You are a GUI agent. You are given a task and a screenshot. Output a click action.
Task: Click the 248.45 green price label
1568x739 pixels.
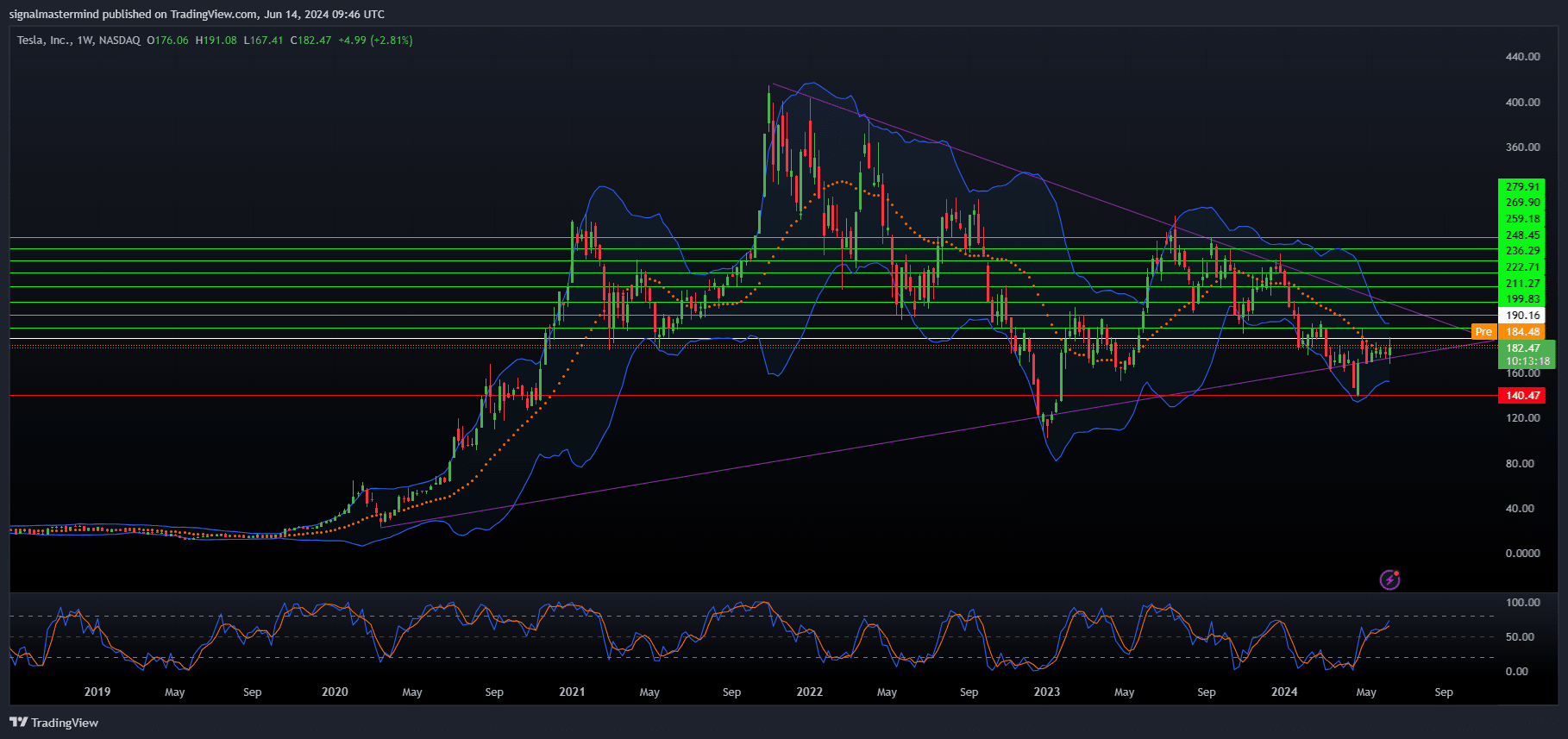tap(1522, 235)
